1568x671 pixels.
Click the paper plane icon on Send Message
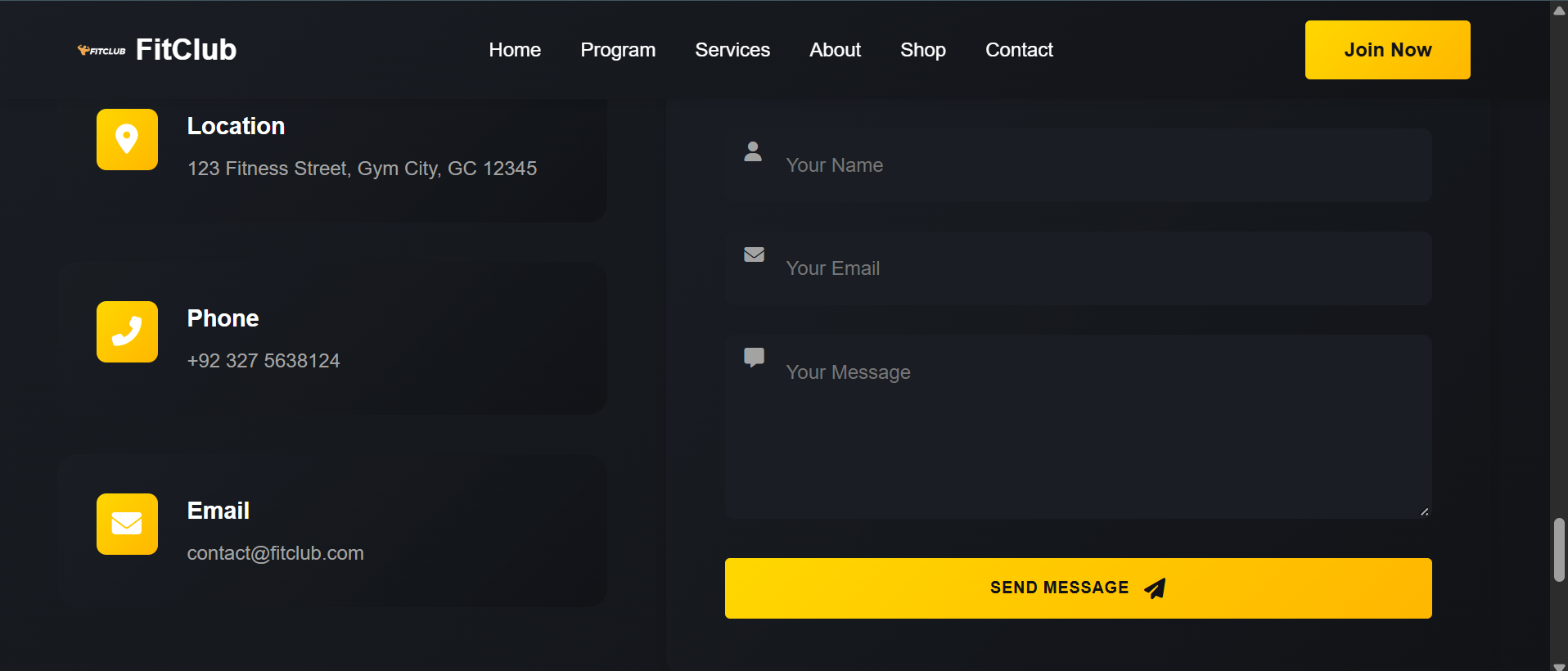(1155, 588)
